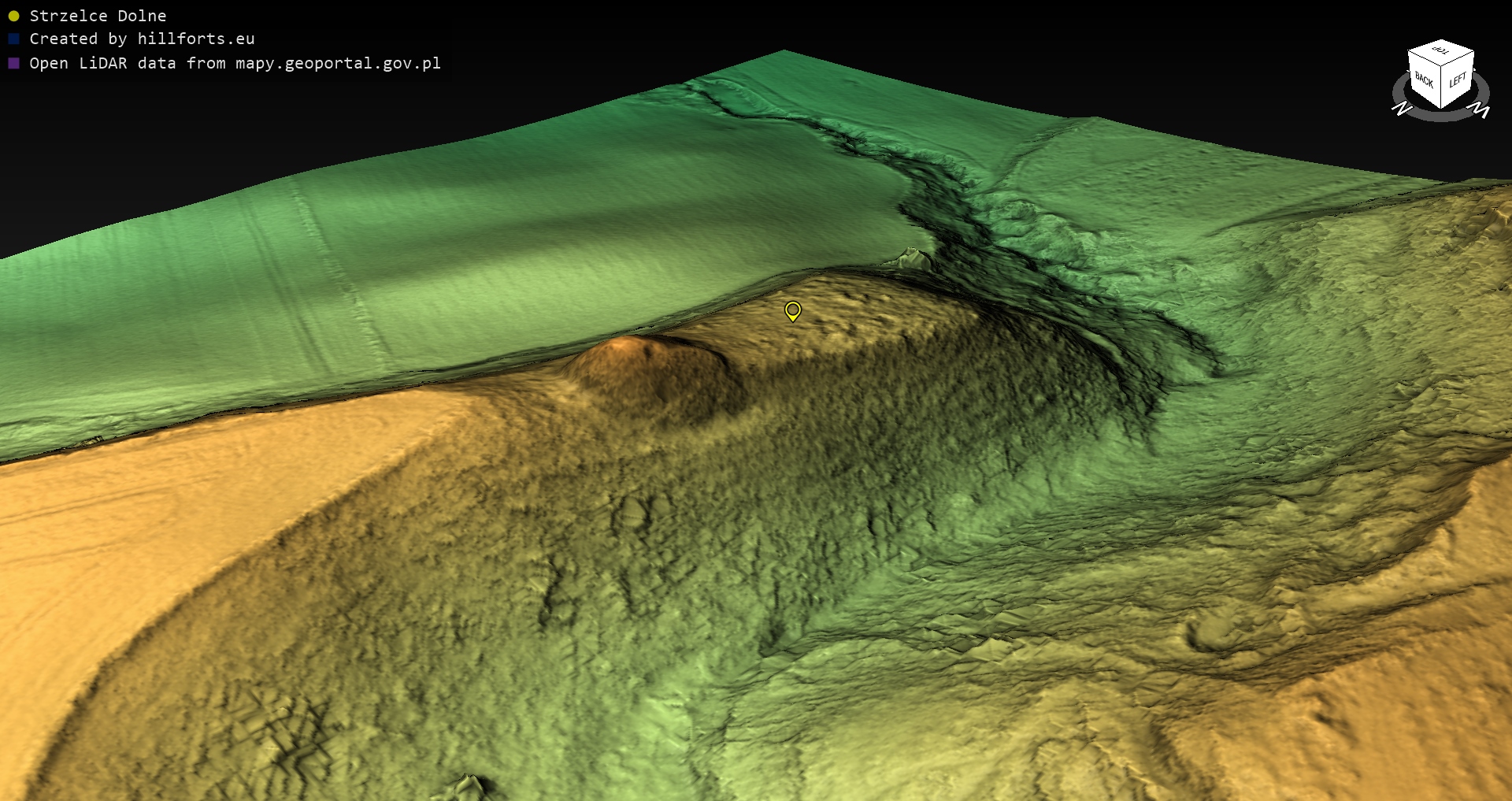The image size is (1512, 801).
Task: Click the W compass marker right of the cube
Action: [1480, 111]
